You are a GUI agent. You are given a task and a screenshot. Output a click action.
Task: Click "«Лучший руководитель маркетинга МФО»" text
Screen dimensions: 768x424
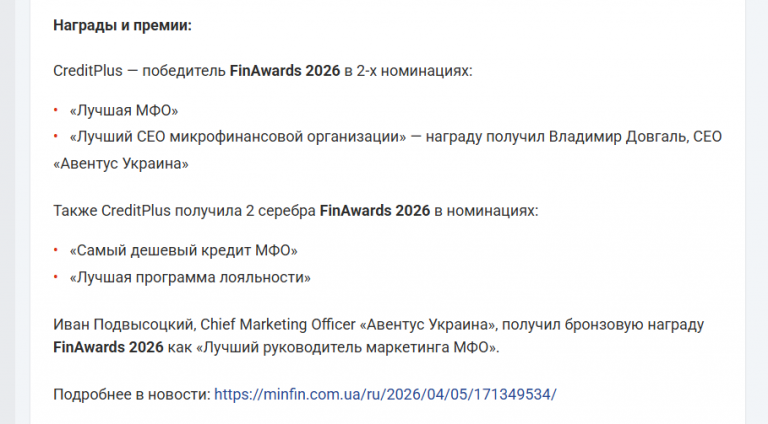point(346,347)
